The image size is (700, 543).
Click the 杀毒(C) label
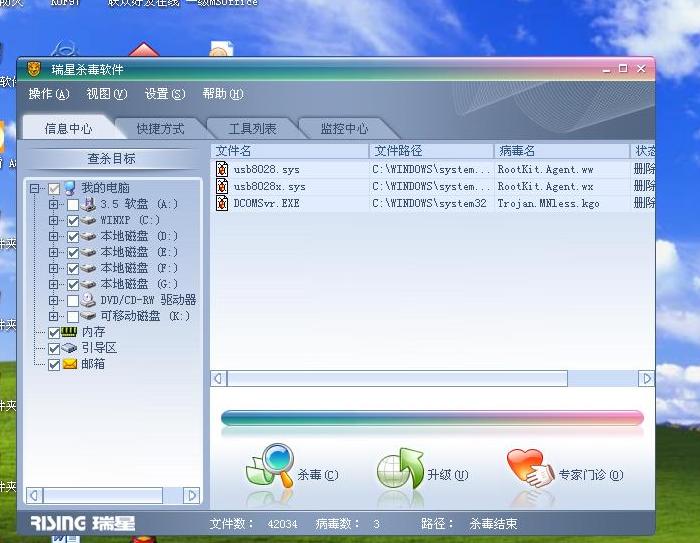tap(317, 475)
